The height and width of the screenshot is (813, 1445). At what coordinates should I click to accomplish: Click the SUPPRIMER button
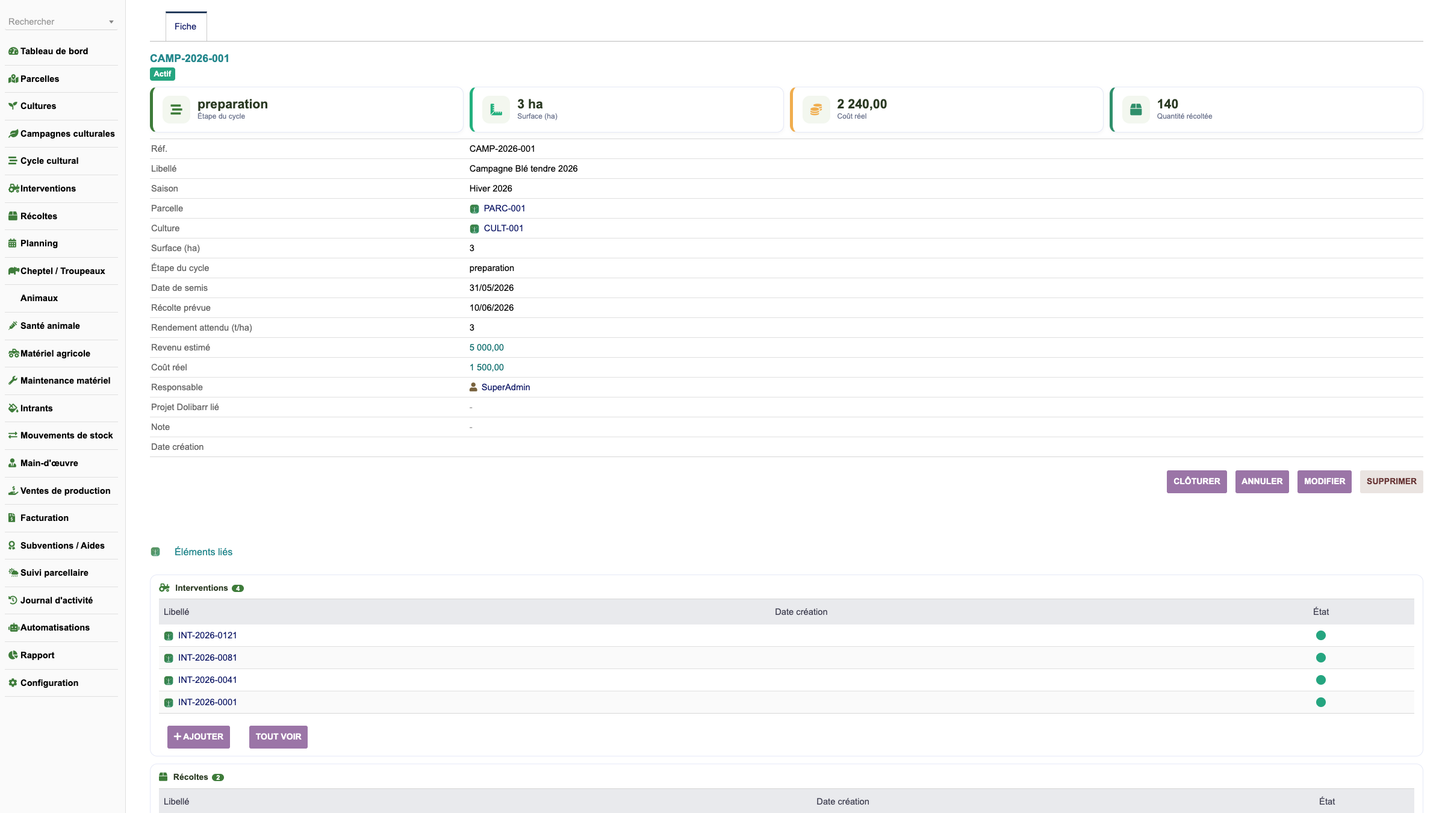(1391, 482)
